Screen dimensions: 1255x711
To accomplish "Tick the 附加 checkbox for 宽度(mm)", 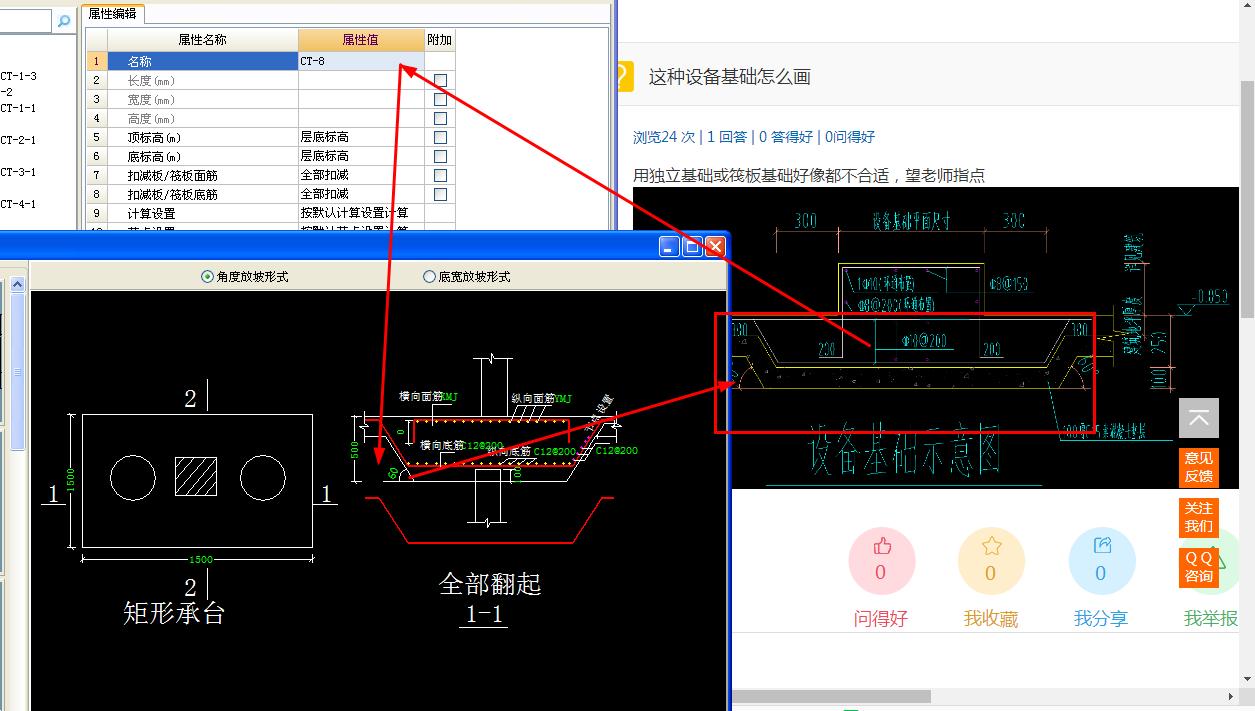I will click(440, 99).
